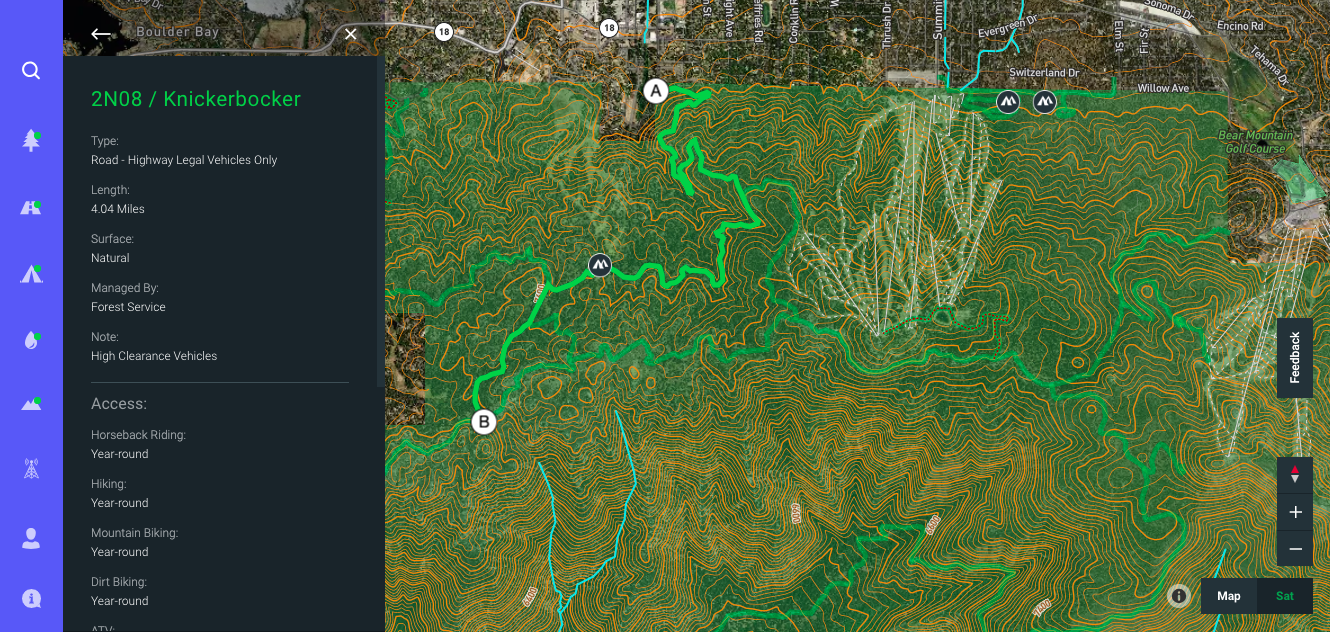The width and height of the screenshot is (1330, 632).
Task: Select the road trails sidebar icon
Action: 31,207
